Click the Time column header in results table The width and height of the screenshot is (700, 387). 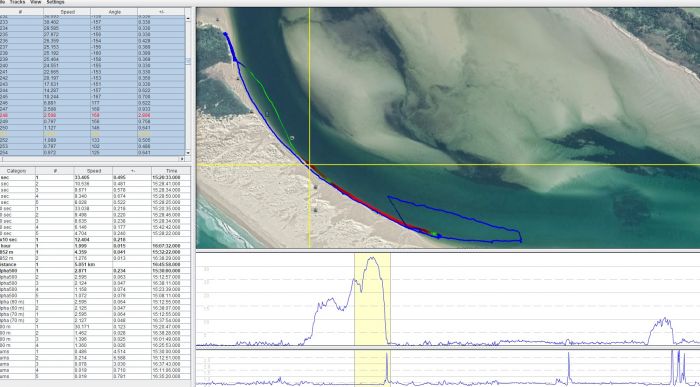coord(171,171)
